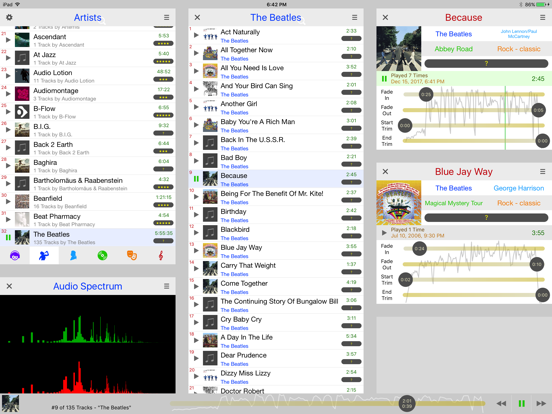552x414 pixels.
Task: Skip to previous track with rewind button
Action: [501, 403]
